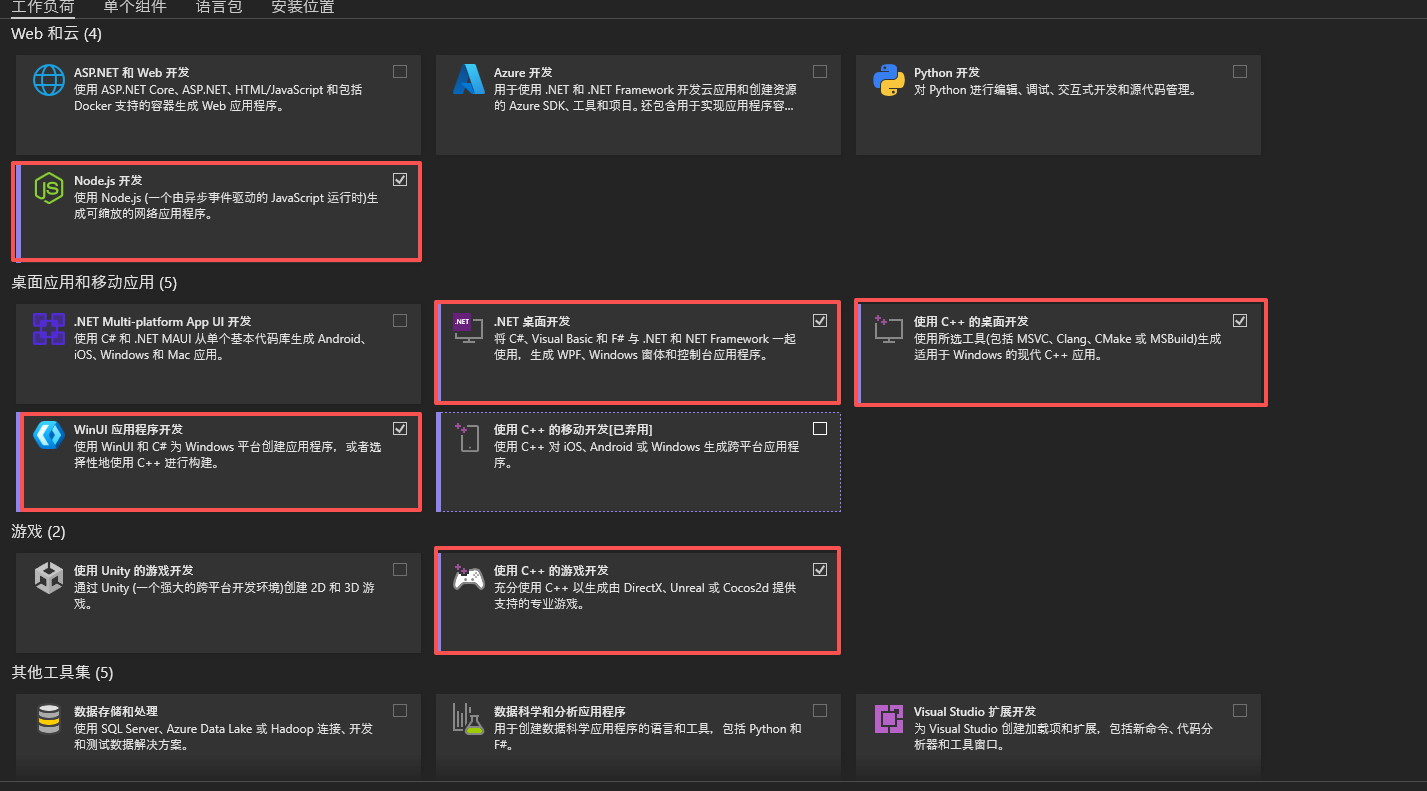Viewport: 1427px width, 791px height.
Task: Uncheck the WinUI 应用程序开发 checkbox
Action: point(400,429)
